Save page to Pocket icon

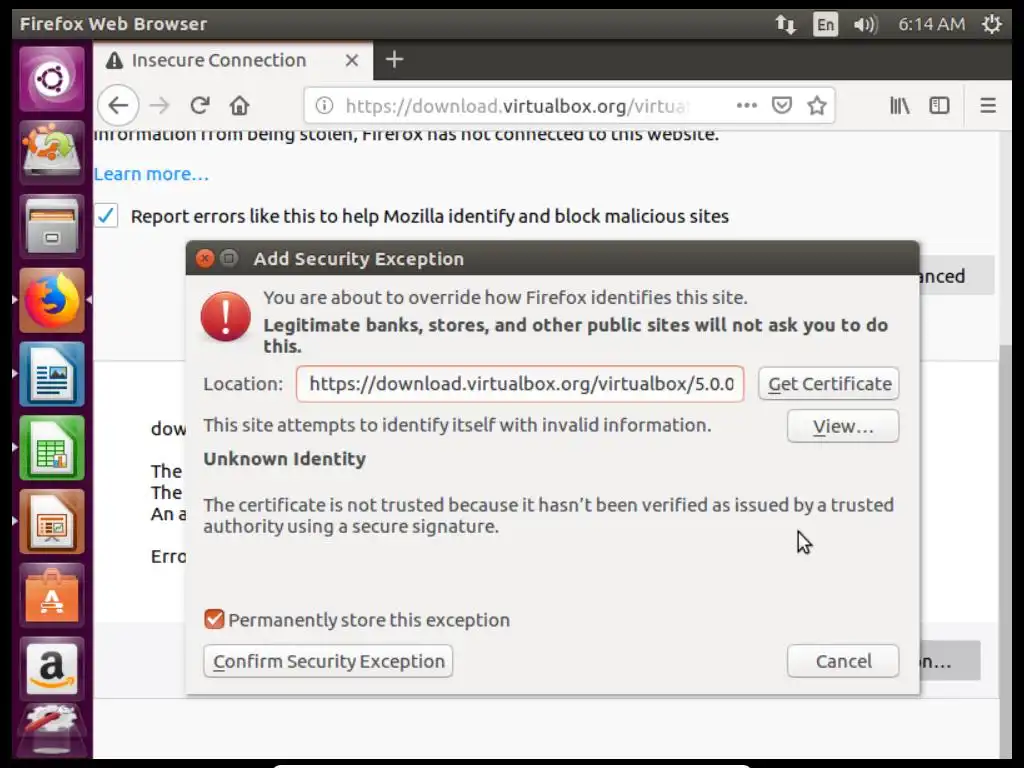782,105
